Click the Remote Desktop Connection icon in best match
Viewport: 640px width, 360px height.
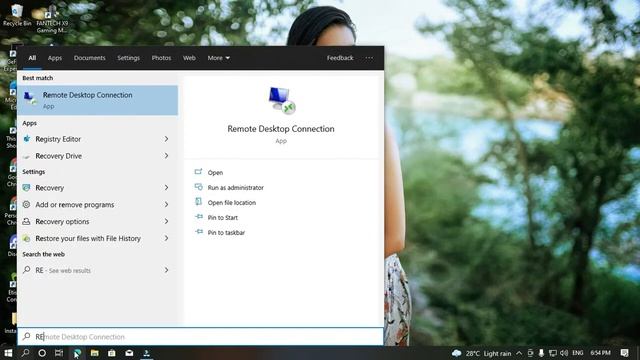click(x=30, y=99)
